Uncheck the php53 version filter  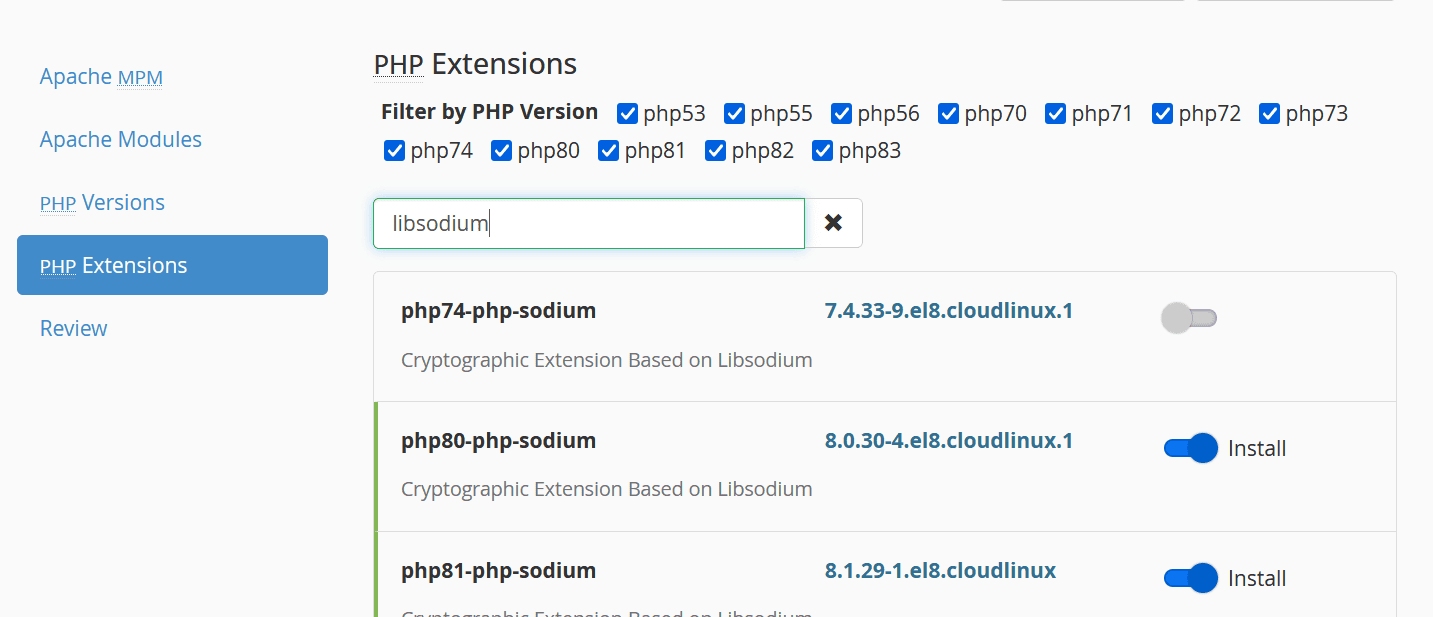point(628,114)
